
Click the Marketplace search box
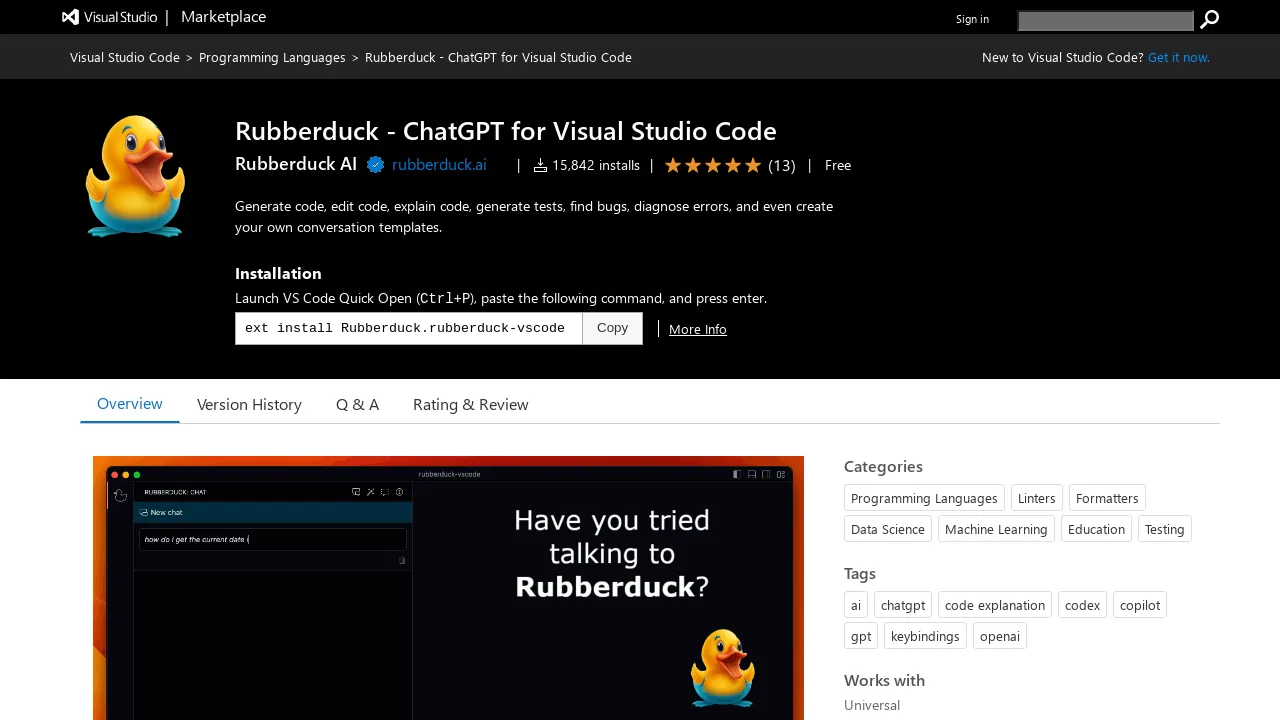click(1105, 20)
